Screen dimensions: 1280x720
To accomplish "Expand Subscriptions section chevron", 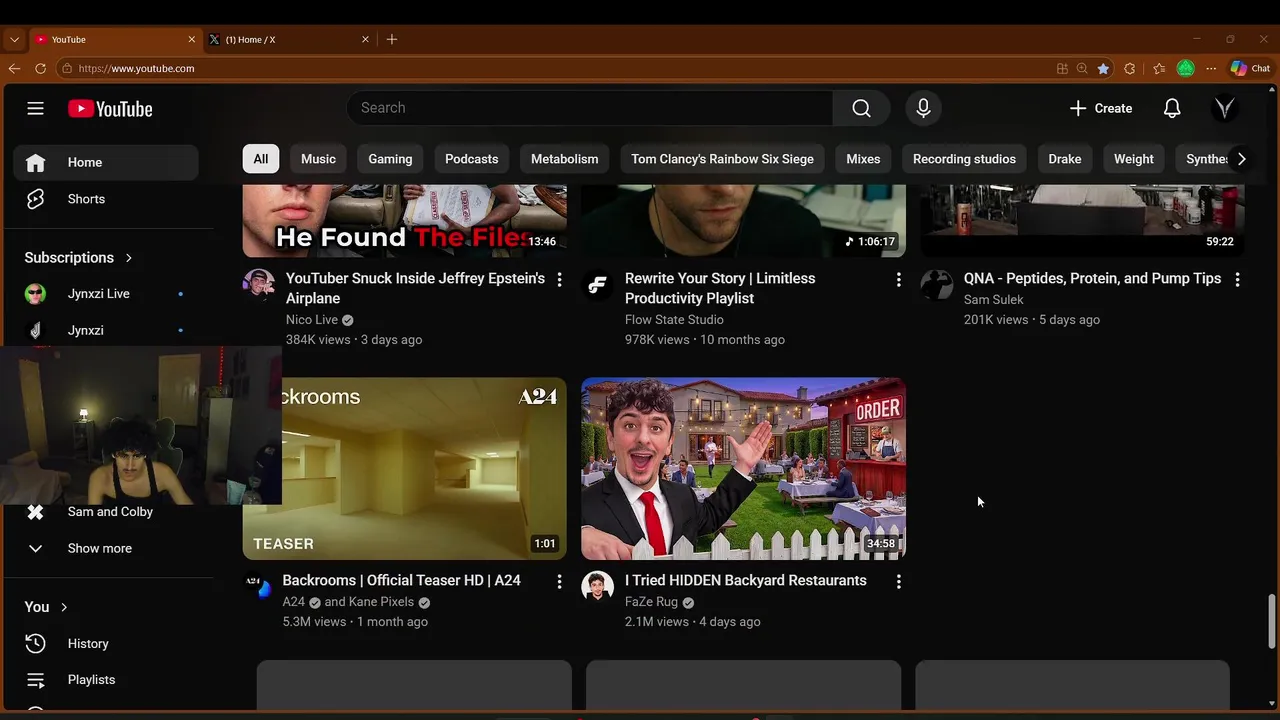I will 128,258.
